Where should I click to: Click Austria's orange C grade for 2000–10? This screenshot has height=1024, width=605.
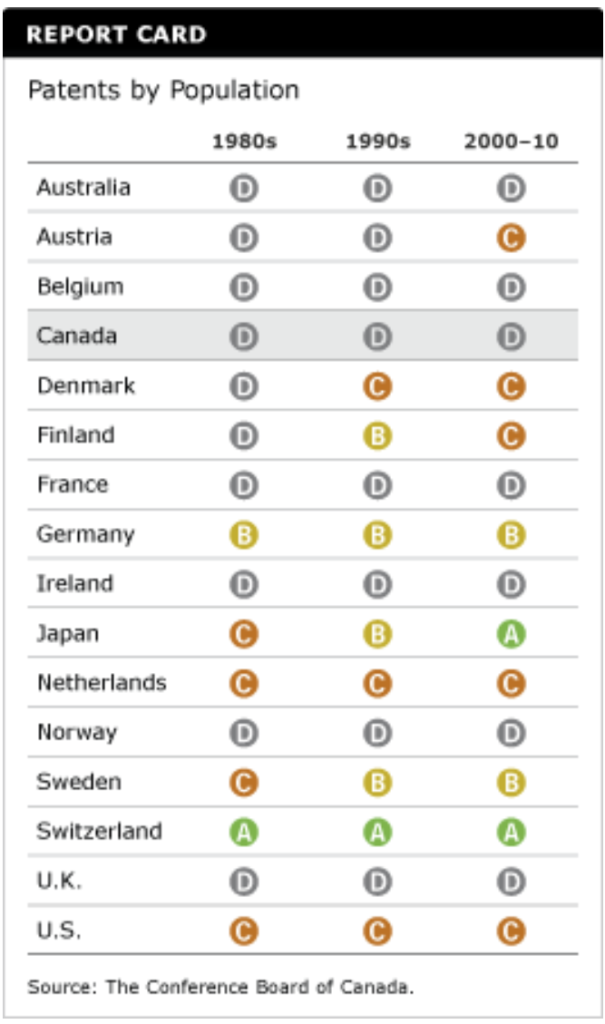511,238
